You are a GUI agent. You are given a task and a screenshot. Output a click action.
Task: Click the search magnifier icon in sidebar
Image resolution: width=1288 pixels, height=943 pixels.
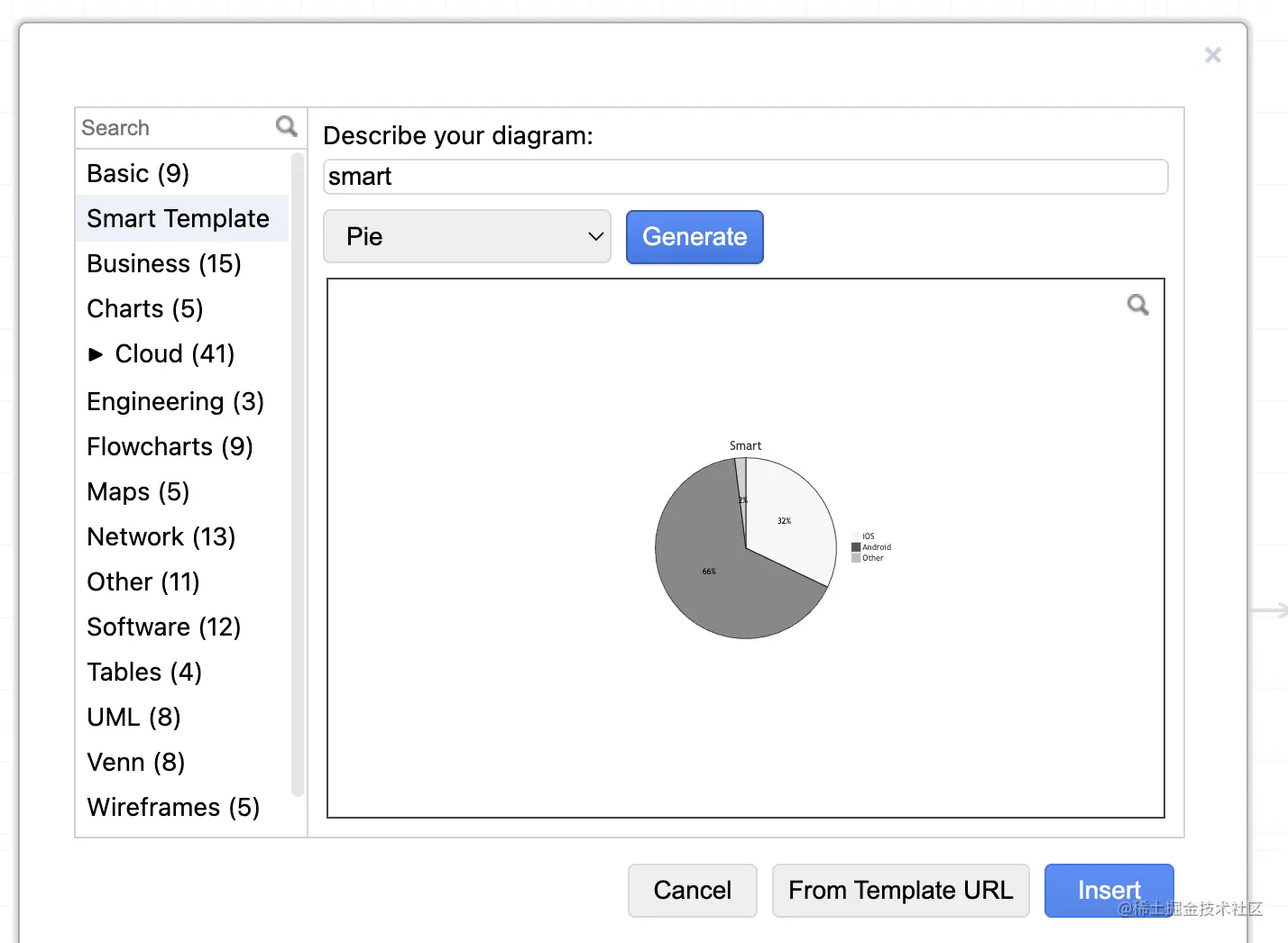coord(286,126)
